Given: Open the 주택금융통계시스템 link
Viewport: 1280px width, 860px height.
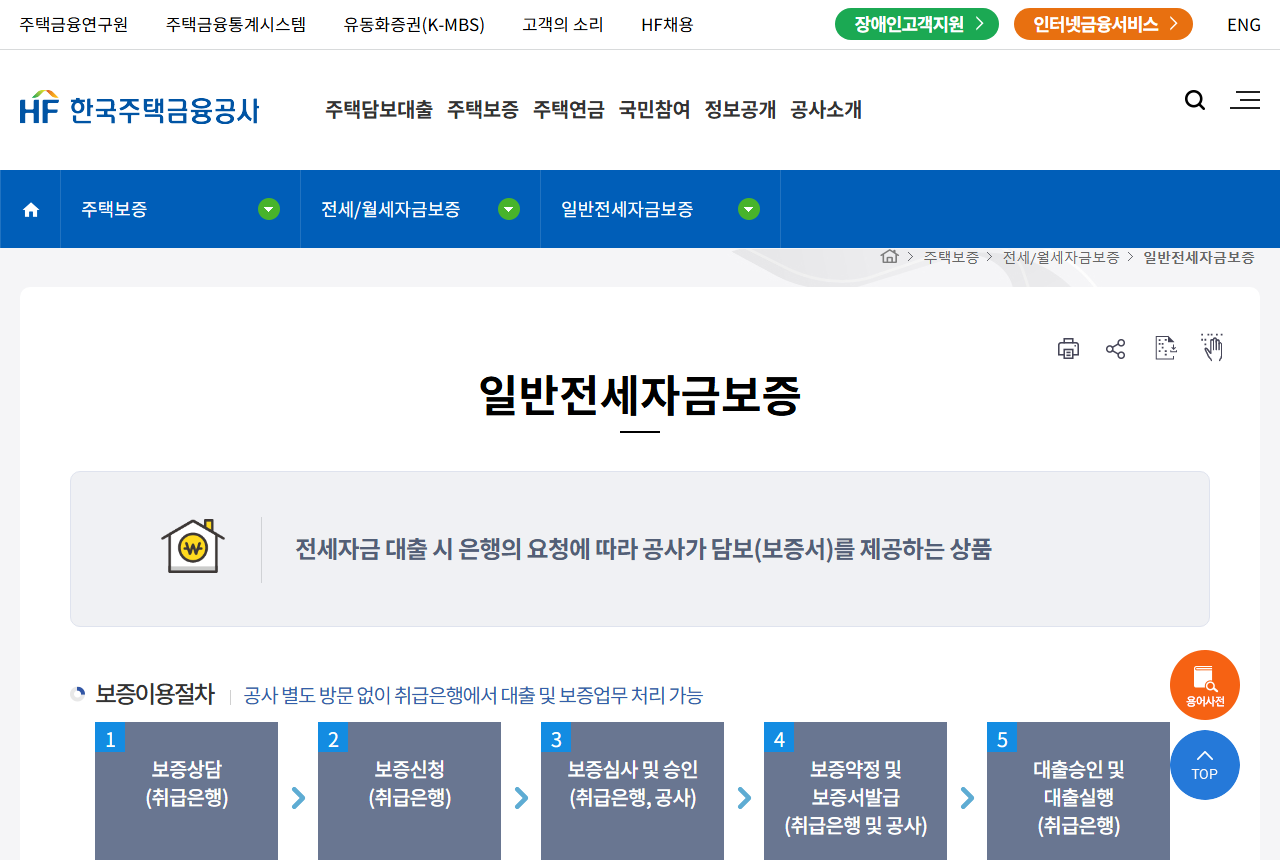Looking at the screenshot, I should pyautogui.click(x=236, y=25).
